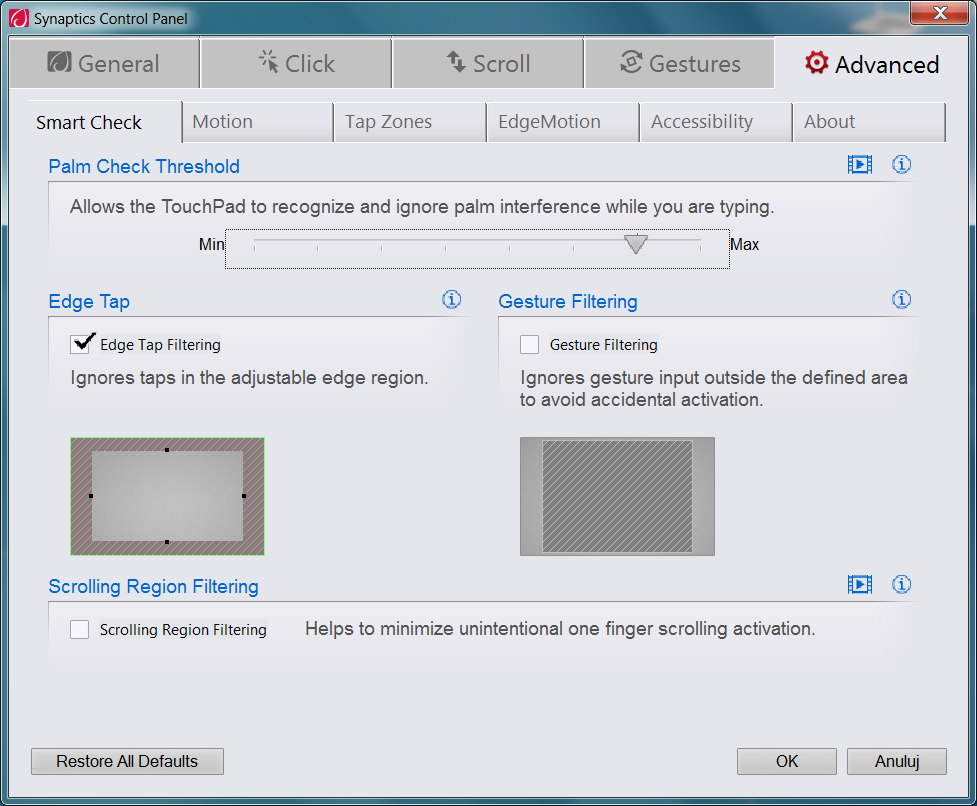
Task: Click the Gesture Filtering area preview image
Action: [x=617, y=496]
